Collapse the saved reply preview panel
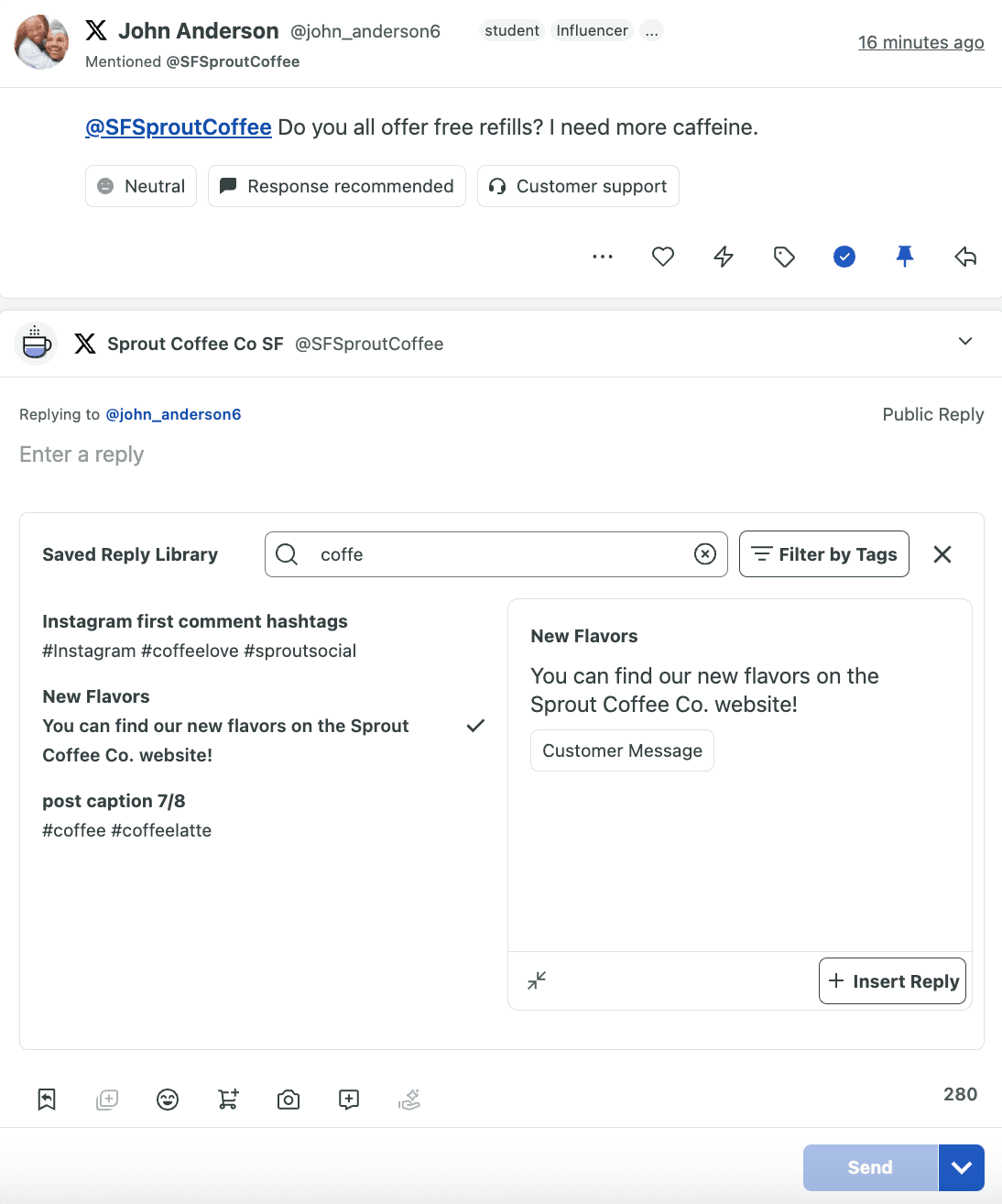 [537, 980]
